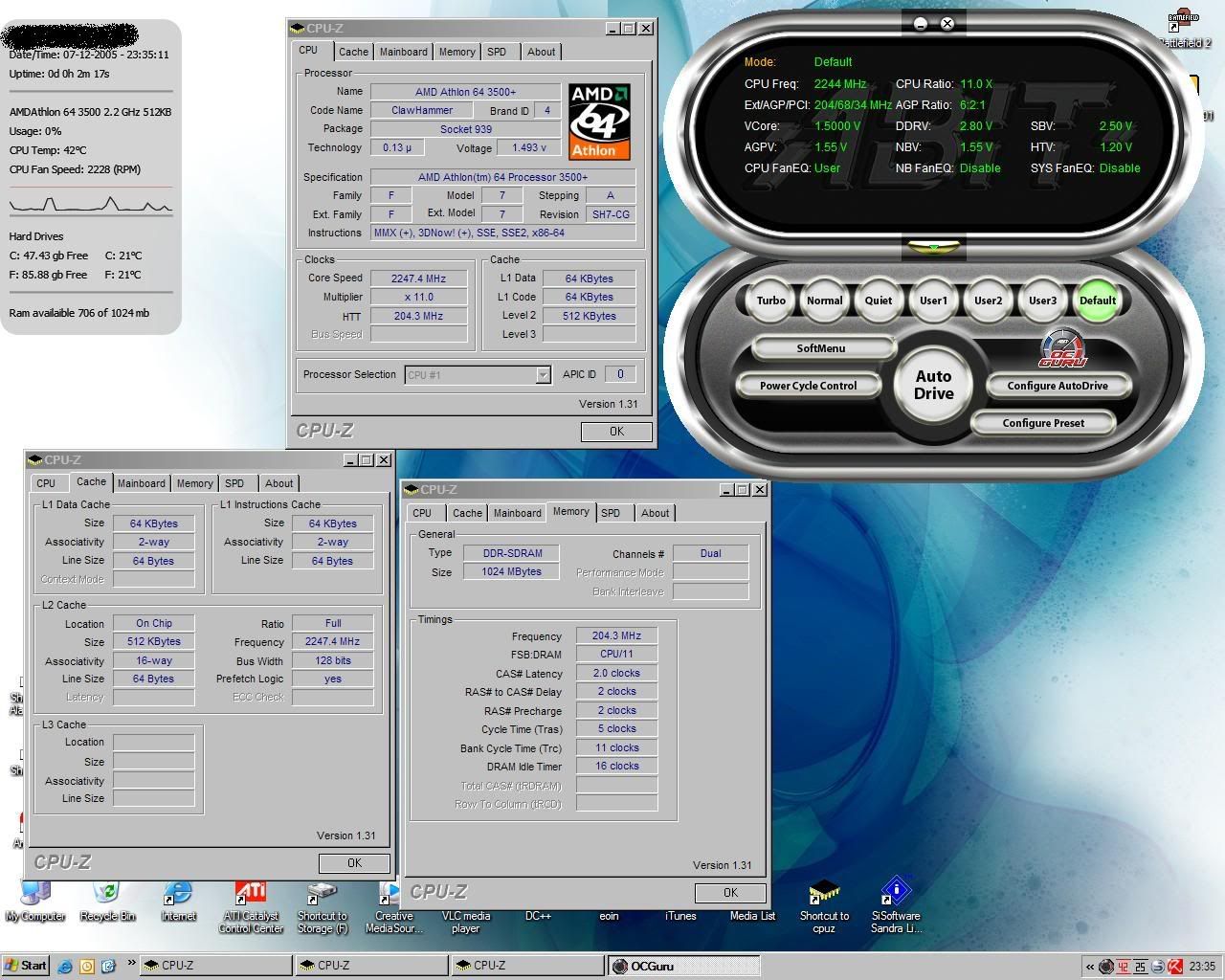Click the Auto Drive round button

click(933, 385)
